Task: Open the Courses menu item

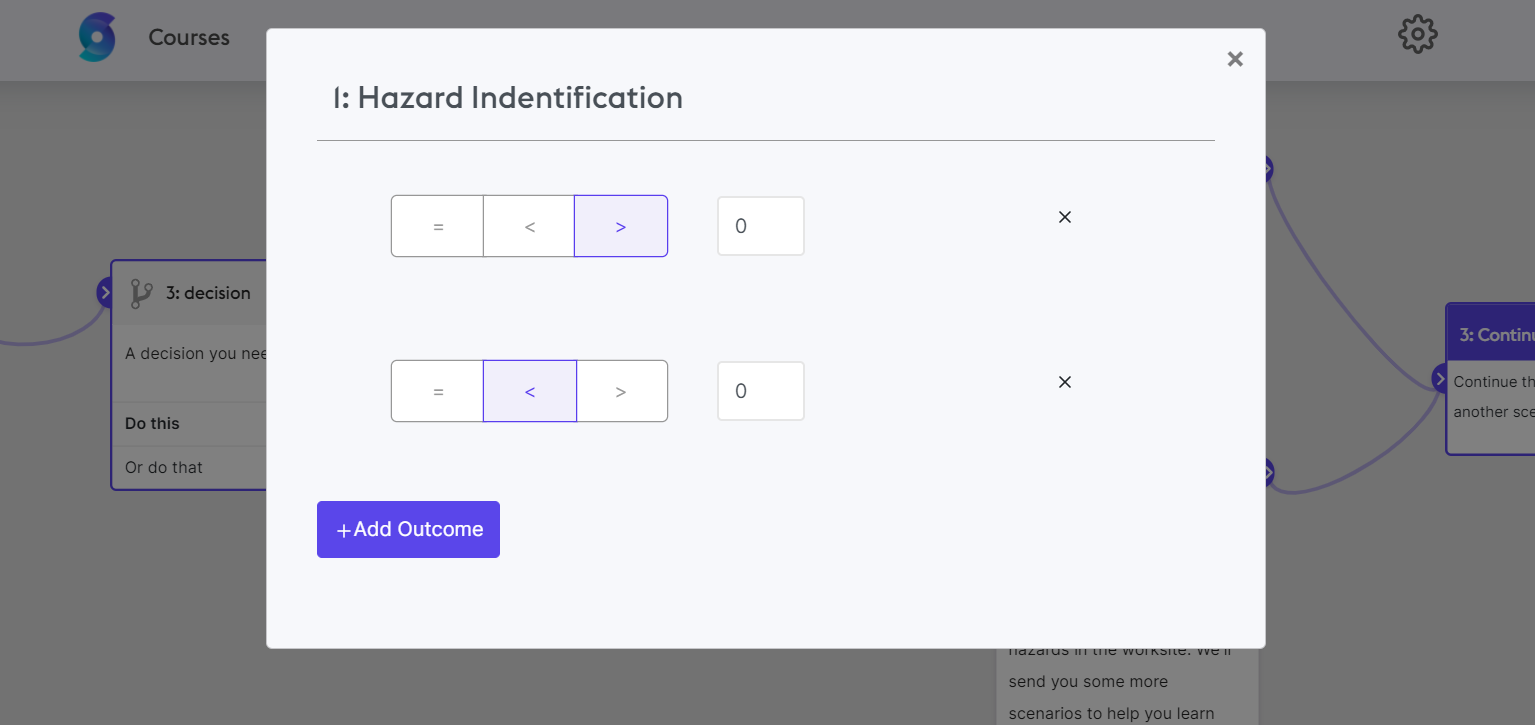Action: pos(189,37)
